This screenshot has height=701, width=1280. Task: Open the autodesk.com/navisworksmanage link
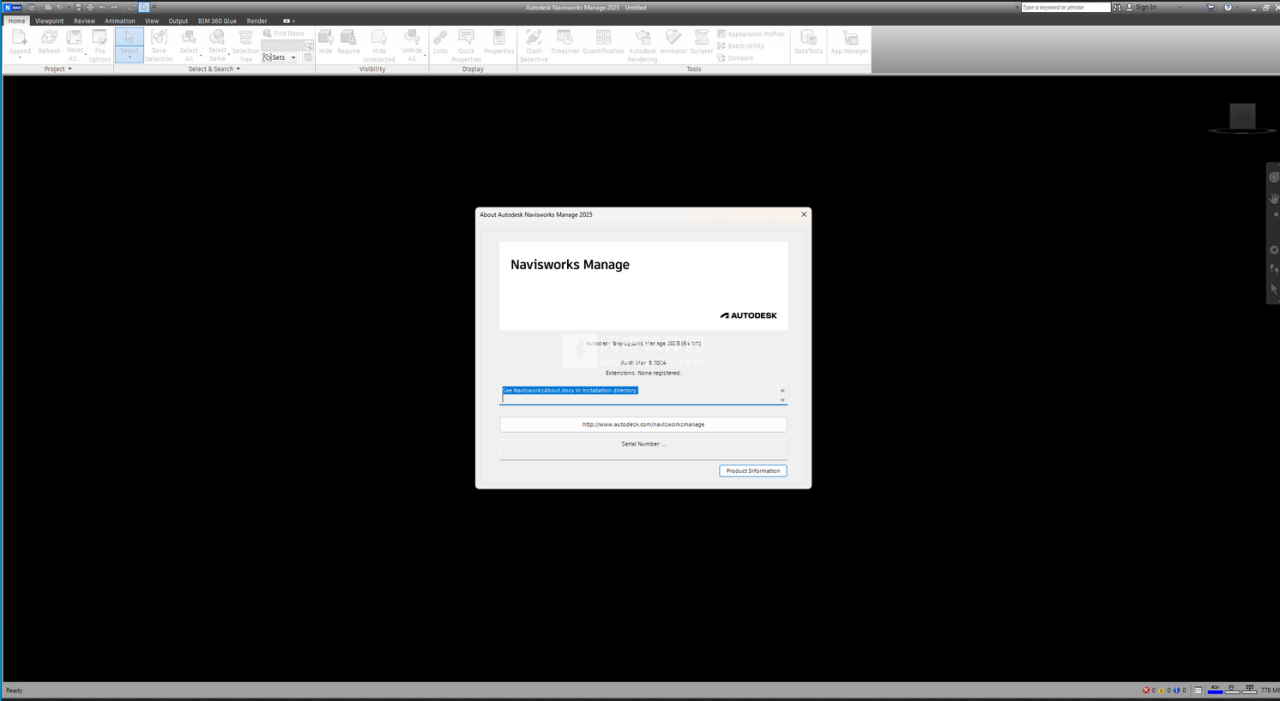coord(643,424)
